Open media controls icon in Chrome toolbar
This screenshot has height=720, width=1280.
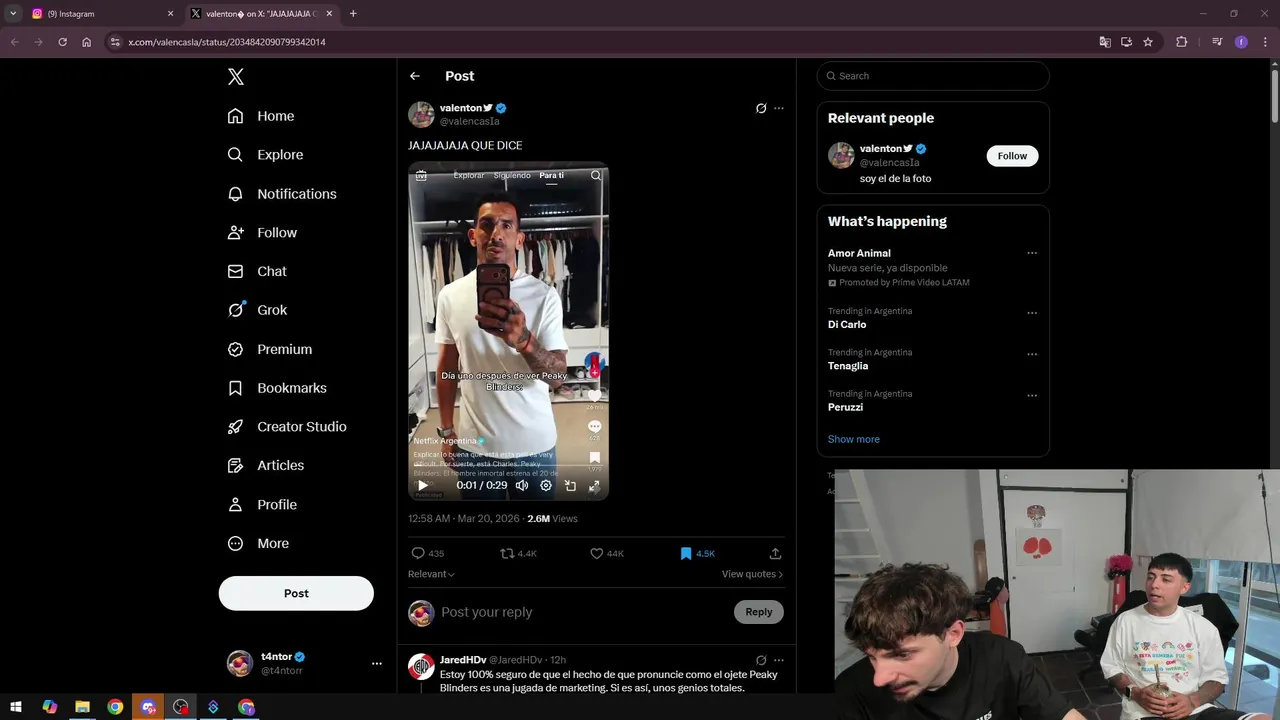[1217, 42]
